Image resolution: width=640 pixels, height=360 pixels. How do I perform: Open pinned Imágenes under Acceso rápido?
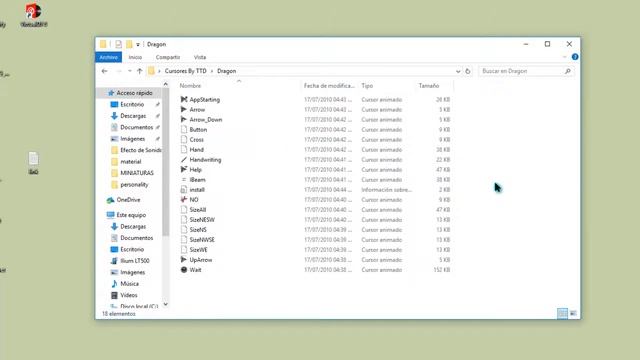coord(132,139)
